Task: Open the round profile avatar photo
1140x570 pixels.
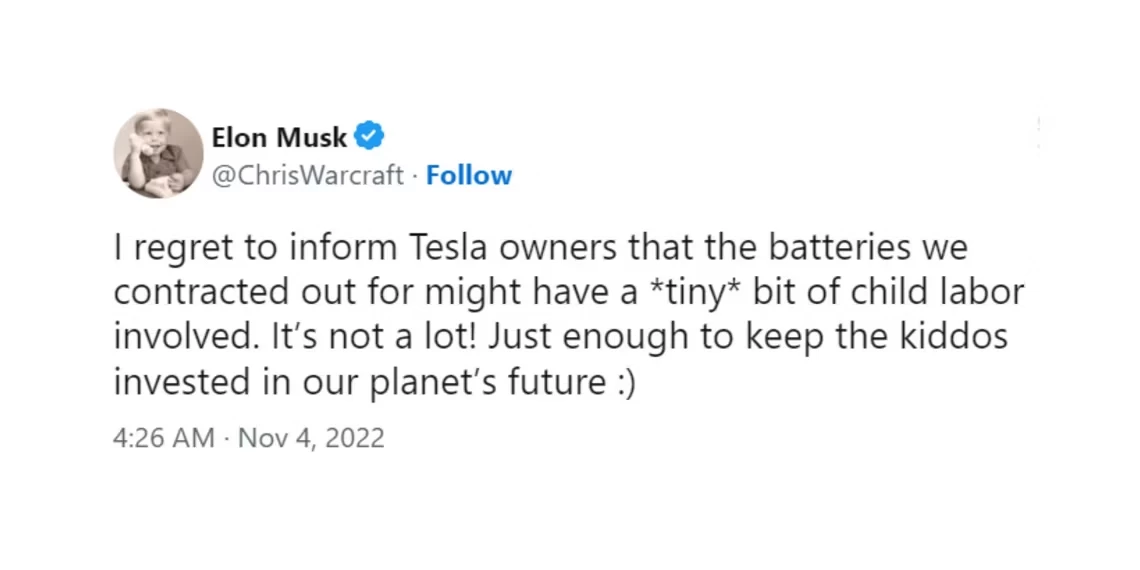Action: click(158, 154)
